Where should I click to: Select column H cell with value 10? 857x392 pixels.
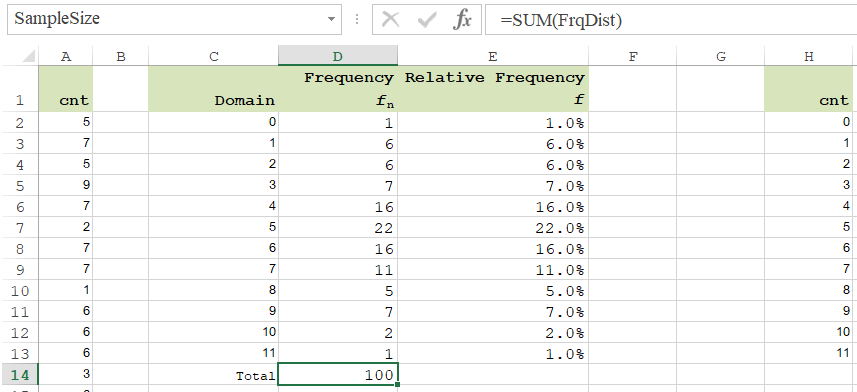[809, 332]
